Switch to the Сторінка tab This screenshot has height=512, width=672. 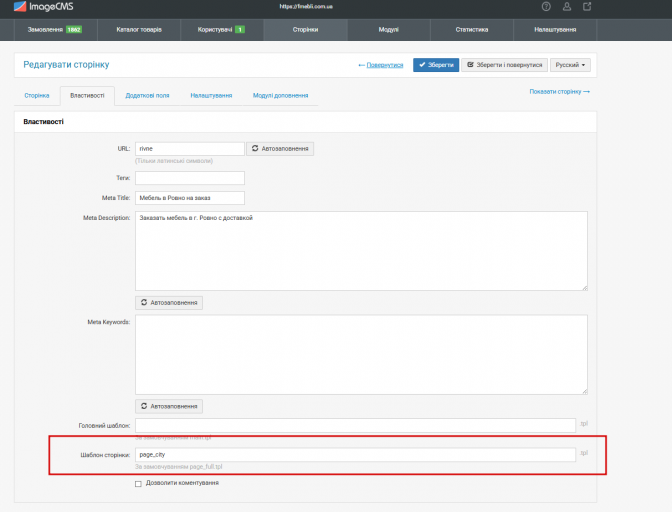[x=37, y=96]
